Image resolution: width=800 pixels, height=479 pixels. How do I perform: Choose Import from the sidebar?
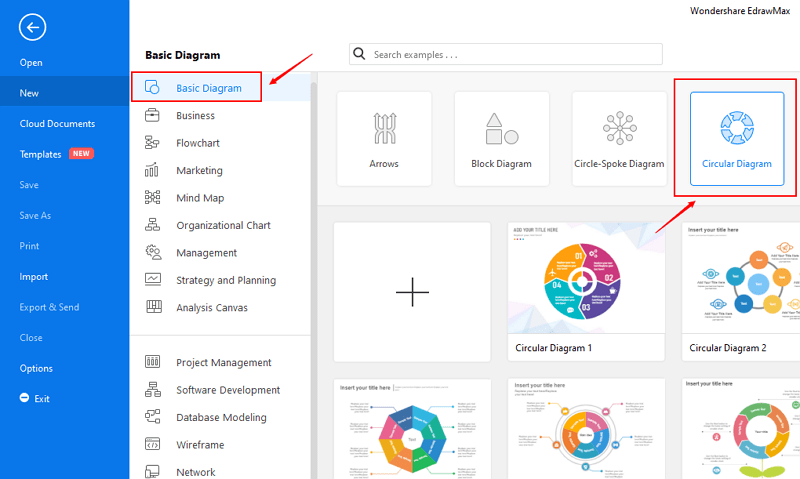[x=34, y=276]
